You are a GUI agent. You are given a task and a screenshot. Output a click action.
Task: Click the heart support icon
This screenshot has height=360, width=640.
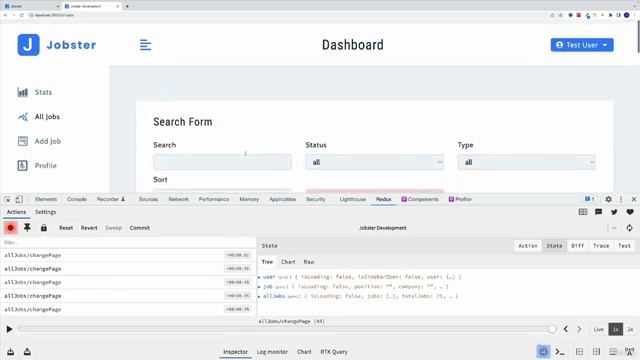coord(630,212)
